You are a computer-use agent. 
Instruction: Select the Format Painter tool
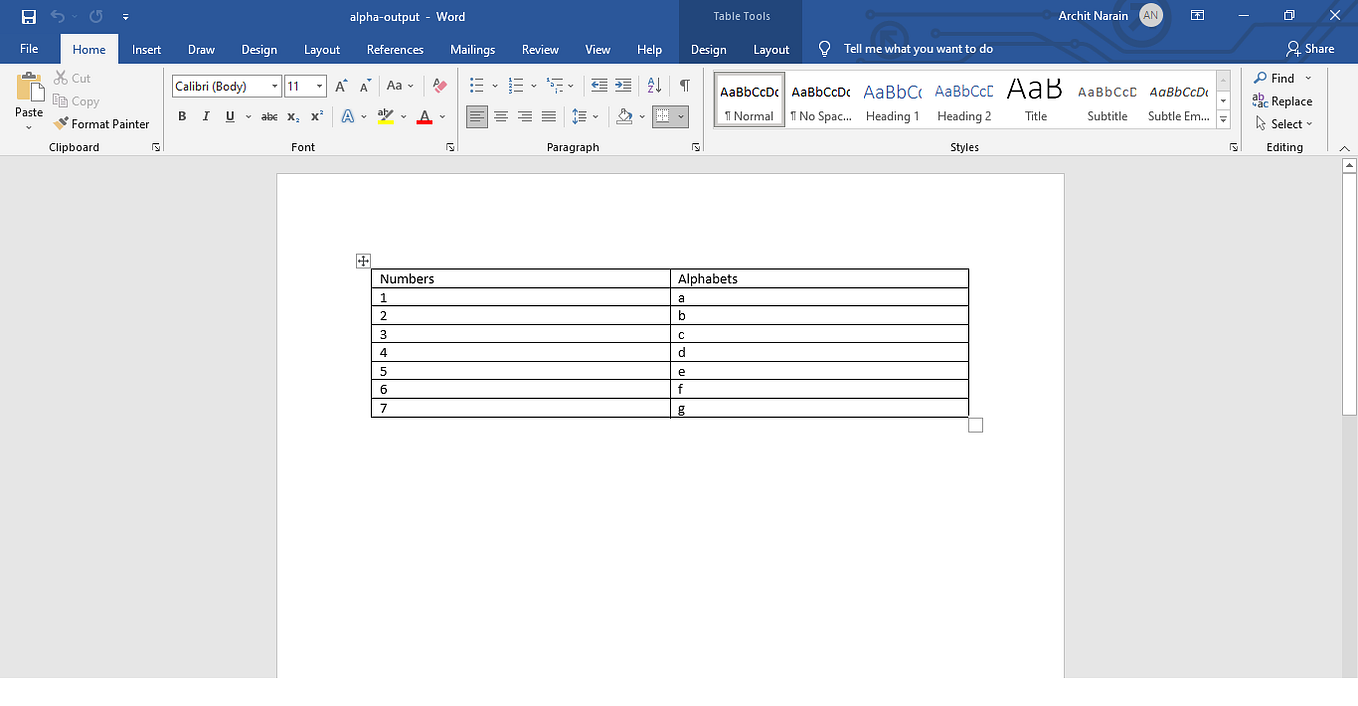(x=101, y=123)
